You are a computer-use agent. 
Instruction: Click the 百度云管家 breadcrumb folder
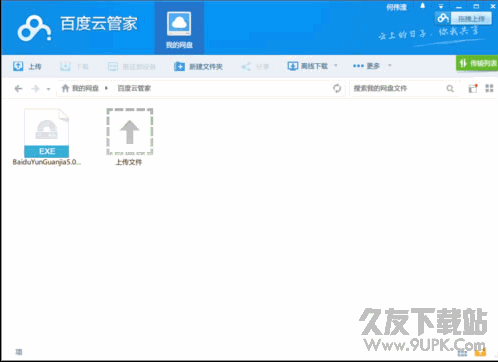[x=134, y=88]
